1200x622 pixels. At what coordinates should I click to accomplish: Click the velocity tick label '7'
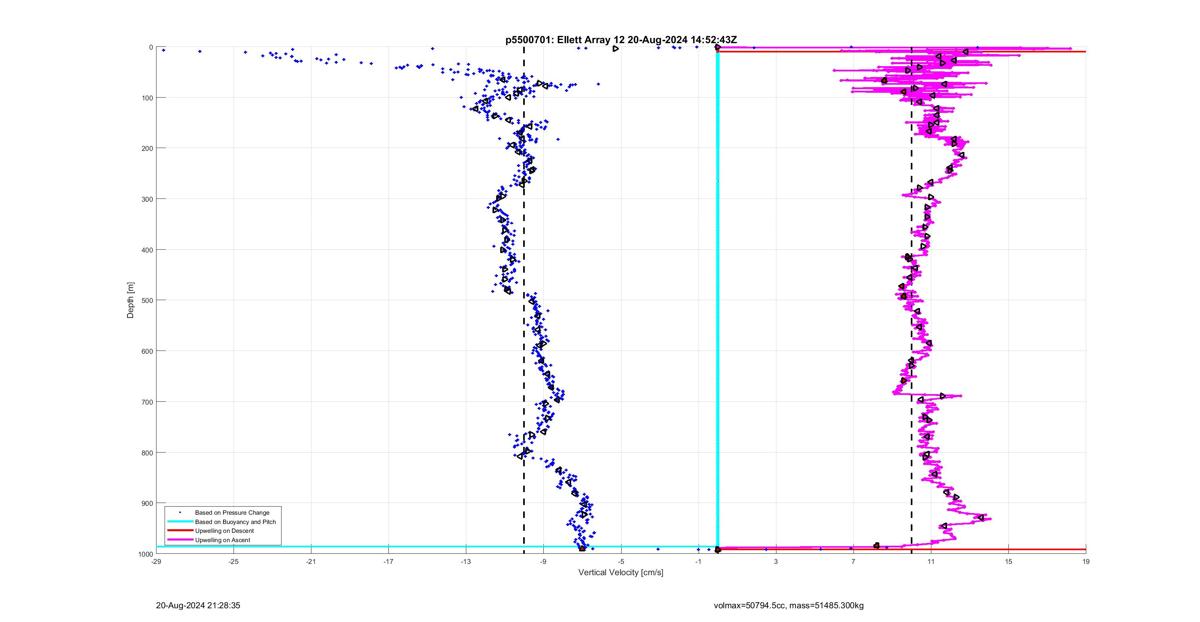tap(853, 562)
